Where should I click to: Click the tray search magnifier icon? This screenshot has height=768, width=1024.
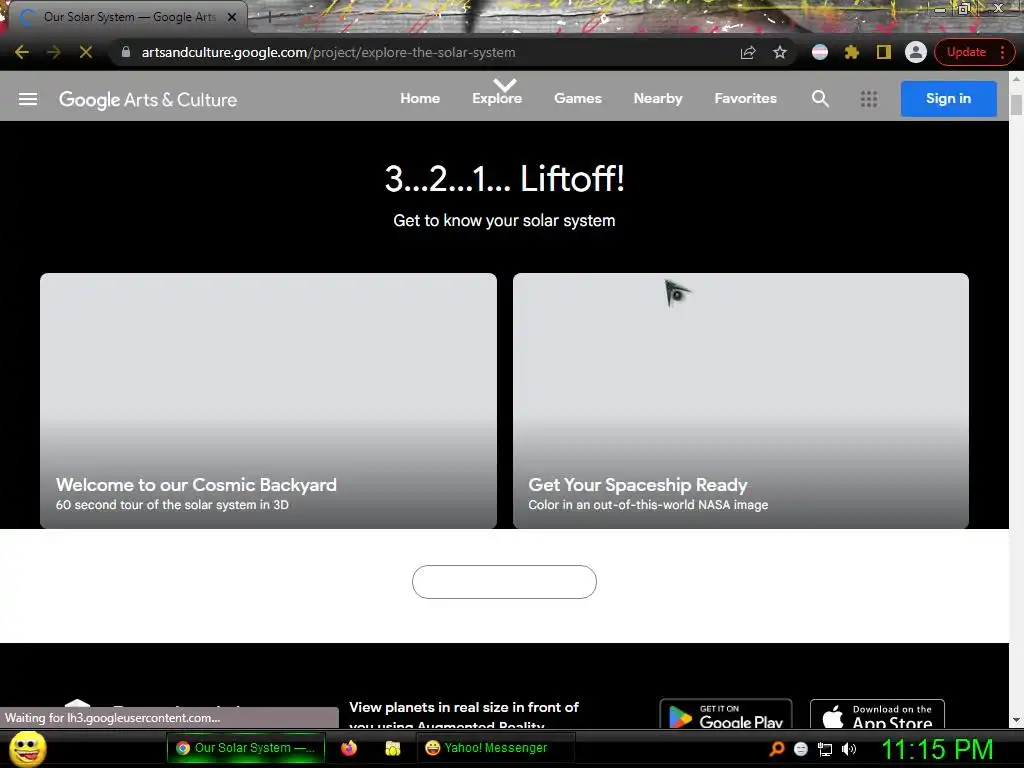point(776,749)
